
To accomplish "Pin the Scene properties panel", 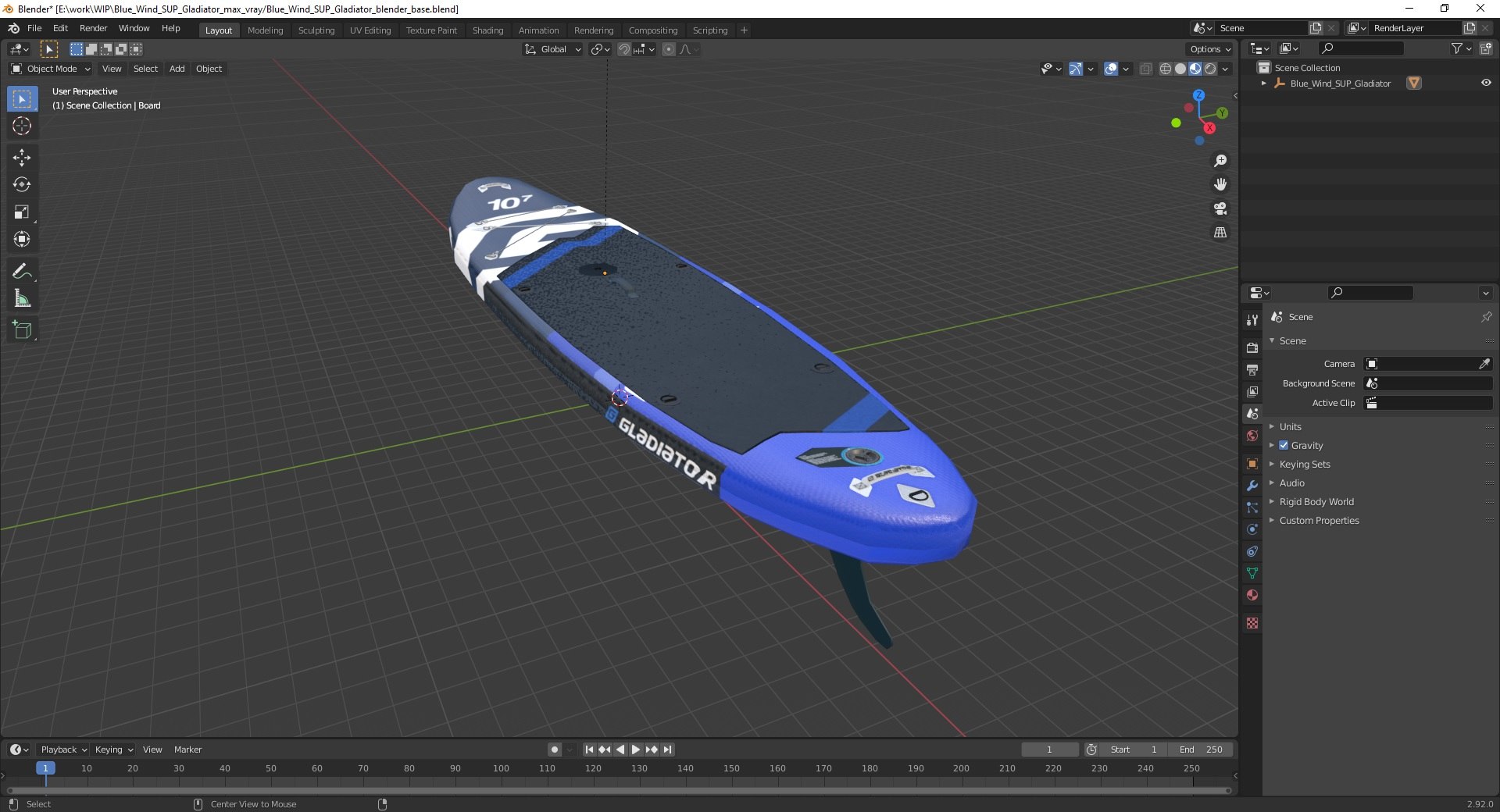I will 1486,317.
